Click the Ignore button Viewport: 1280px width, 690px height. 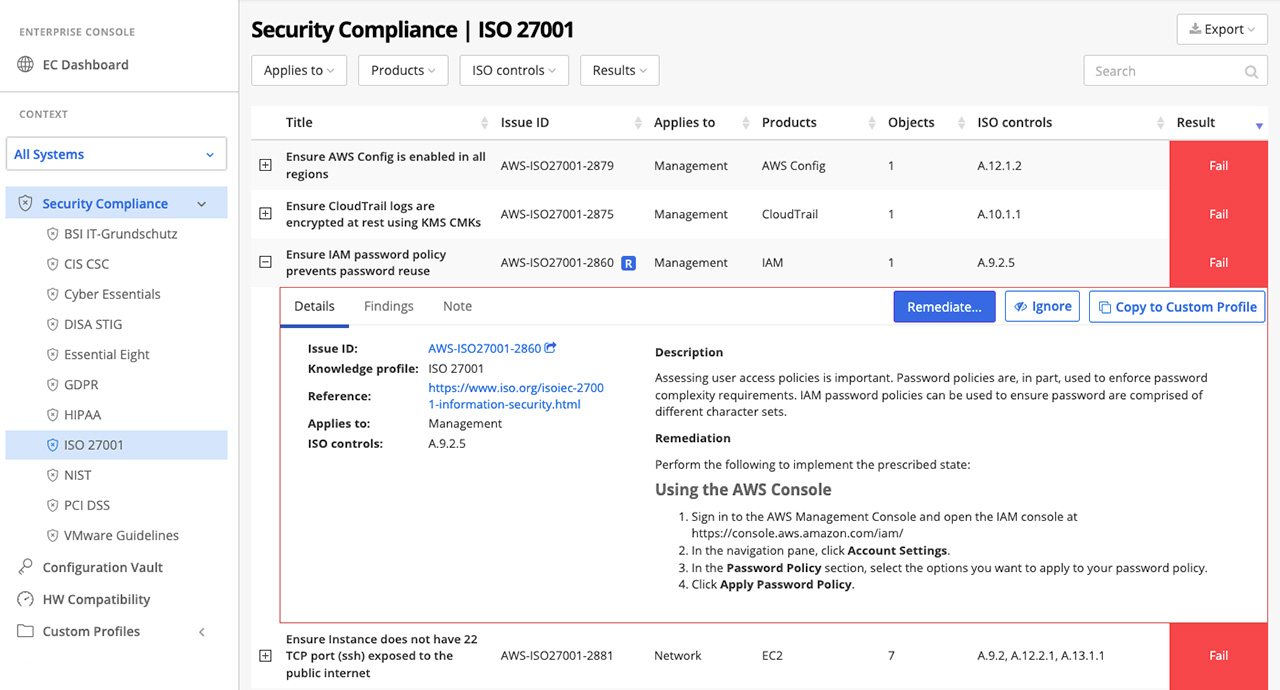(x=1042, y=307)
